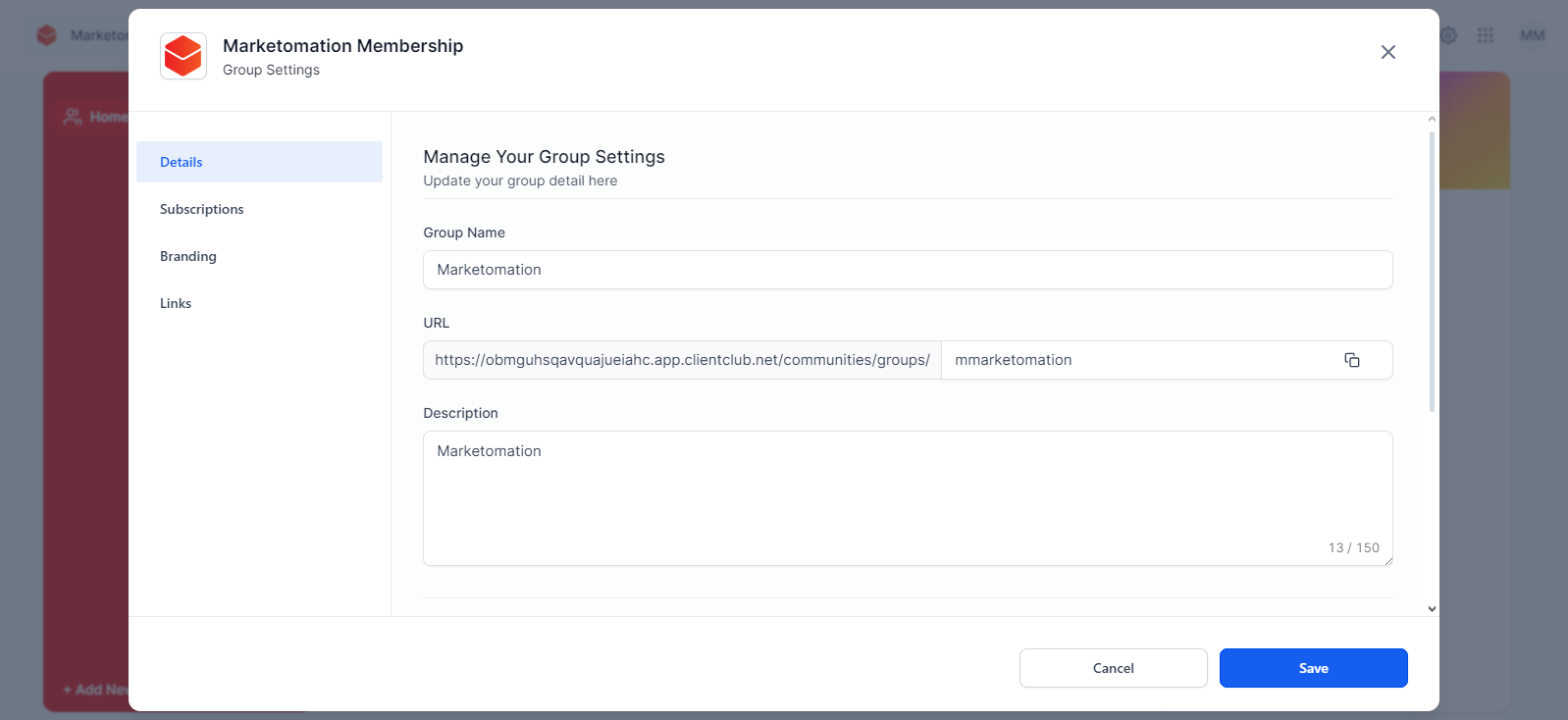Focus the Description text area
1568x720 pixels.
coord(908,498)
